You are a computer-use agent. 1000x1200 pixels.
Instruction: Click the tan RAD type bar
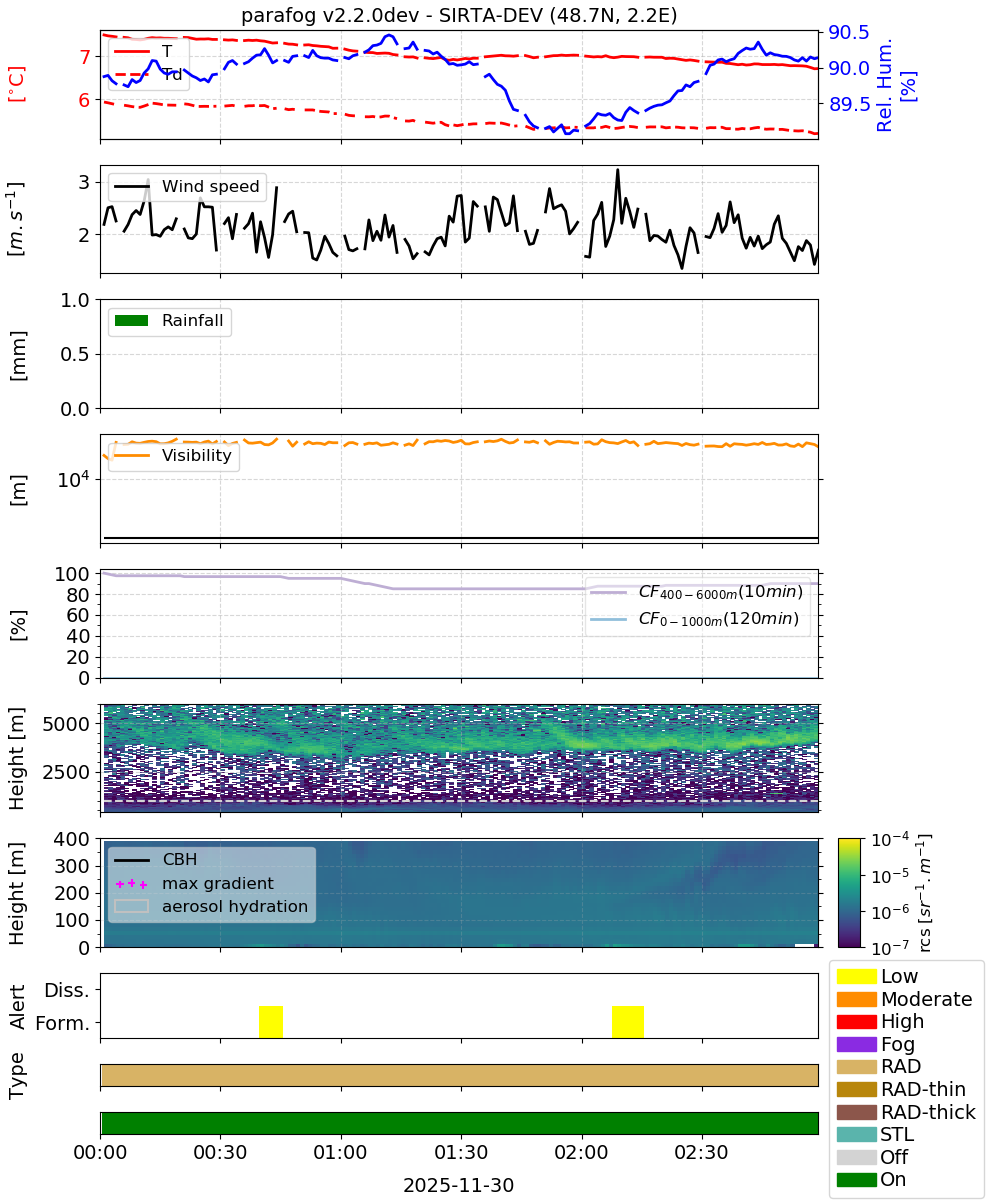460,1075
